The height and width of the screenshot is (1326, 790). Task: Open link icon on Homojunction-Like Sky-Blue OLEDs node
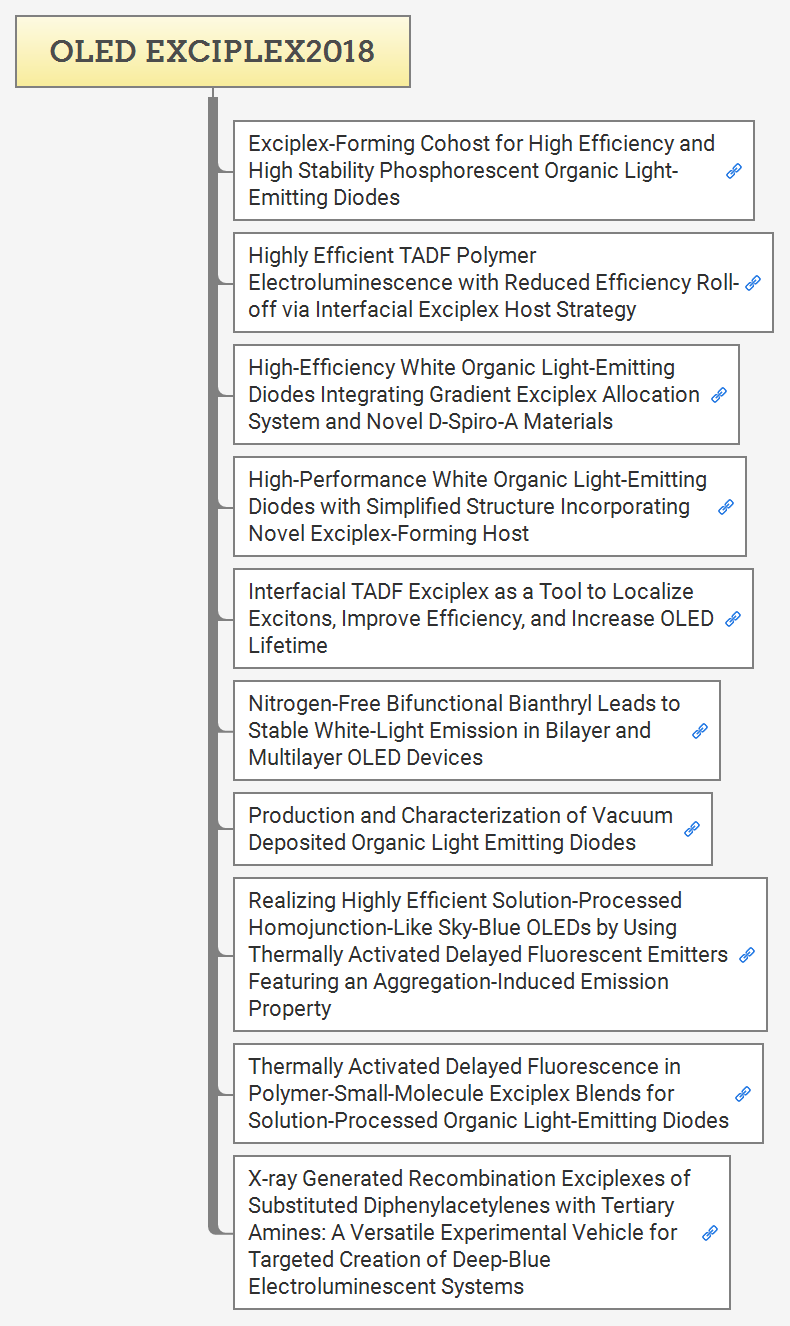pos(747,955)
